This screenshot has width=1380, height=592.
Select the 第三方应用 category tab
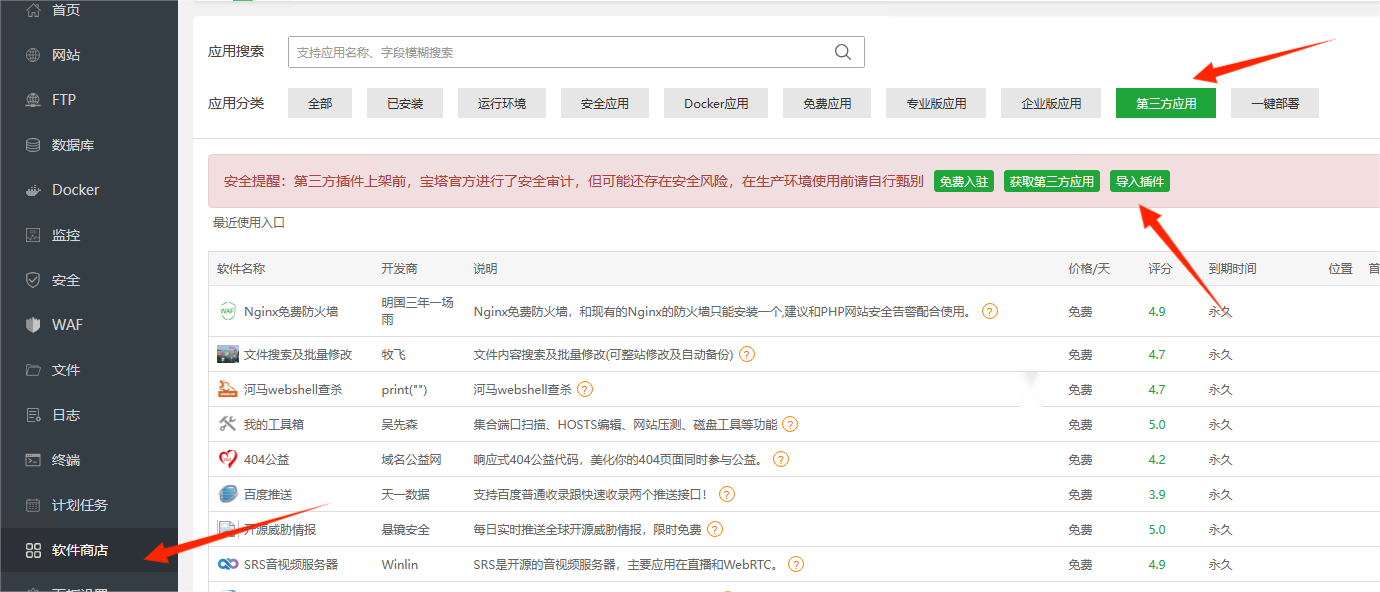1166,103
